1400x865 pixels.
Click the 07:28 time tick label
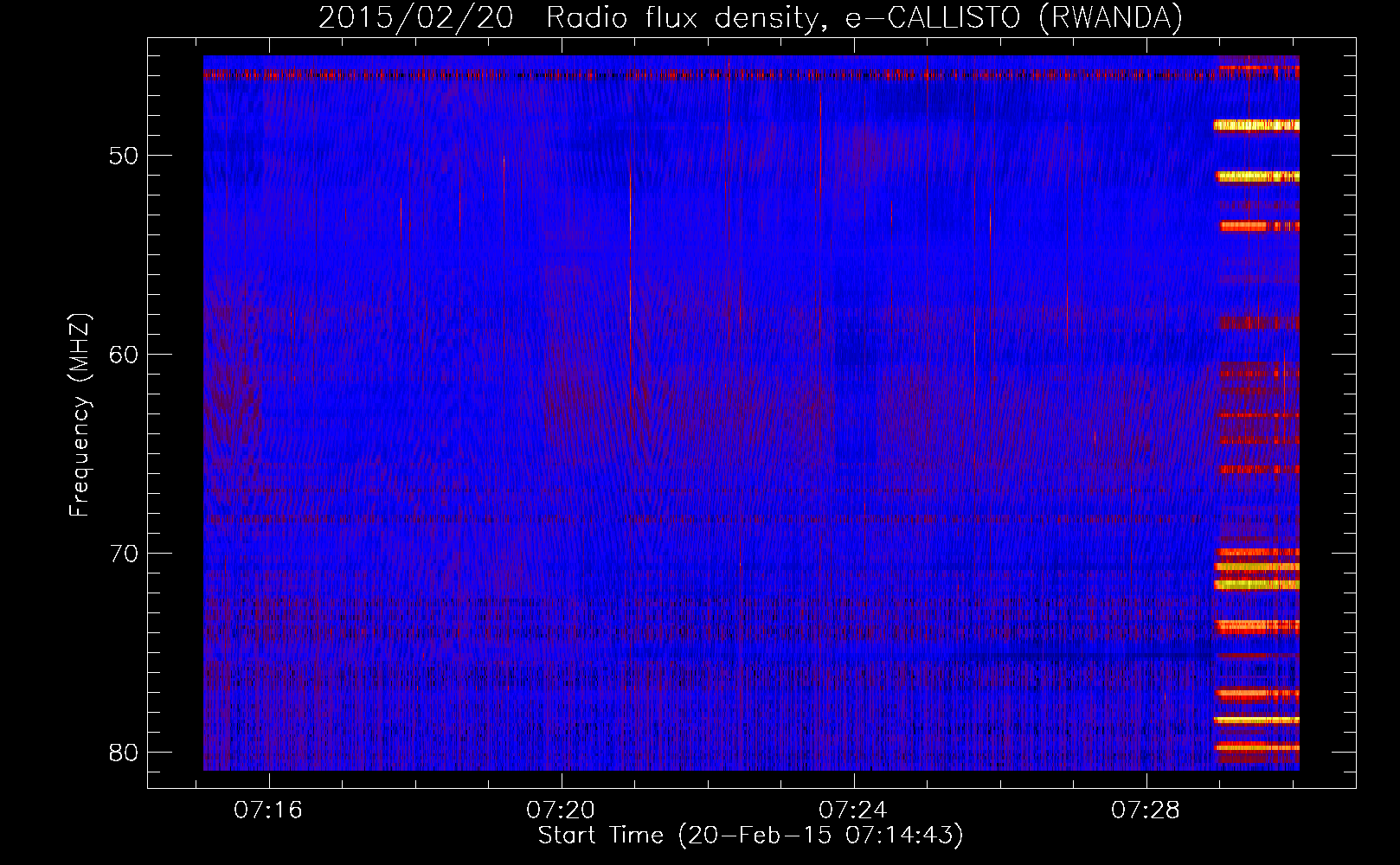[x=1146, y=810]
